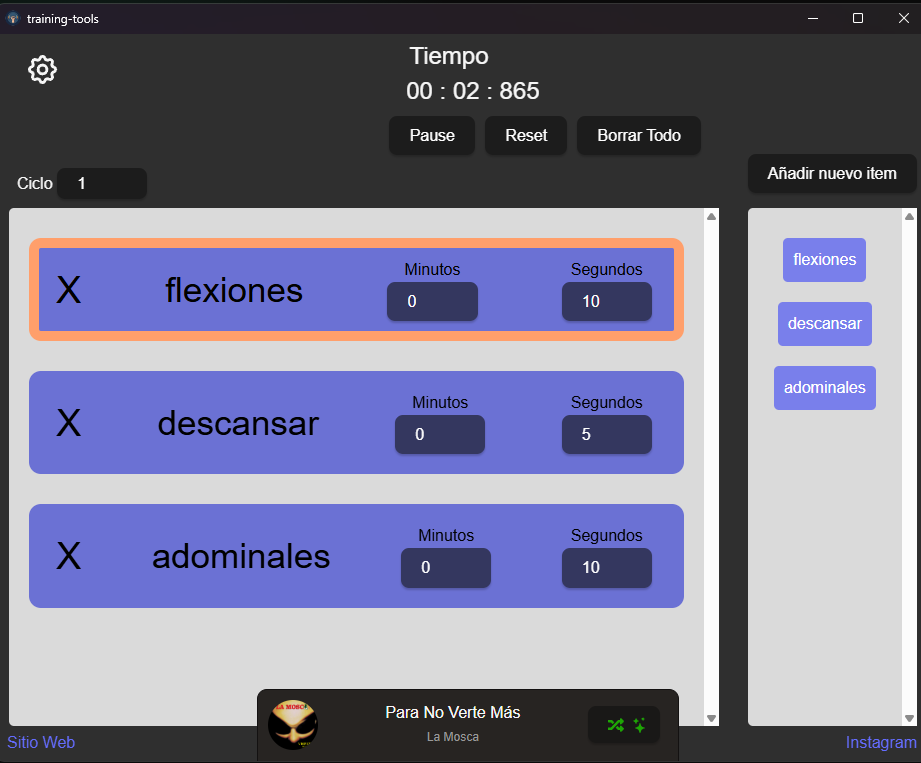Click the La Mosca album art

[x=293, y=725]
